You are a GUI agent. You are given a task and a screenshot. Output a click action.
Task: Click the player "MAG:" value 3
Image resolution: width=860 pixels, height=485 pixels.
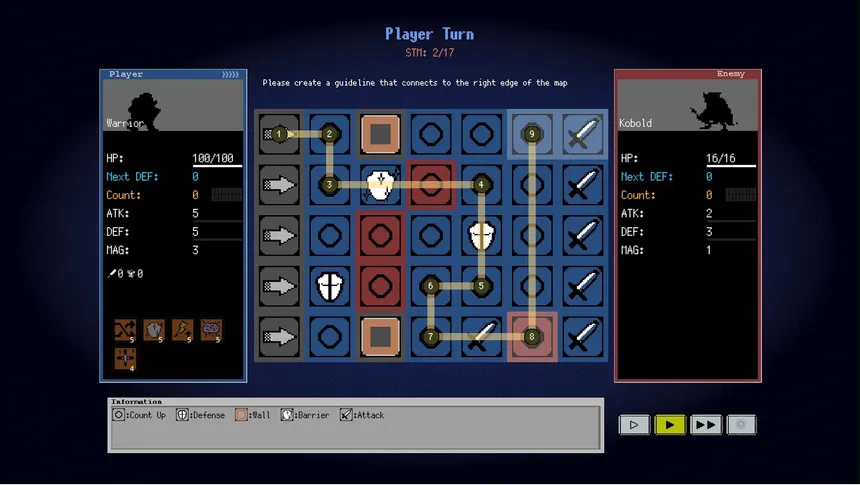coord(195,250)
